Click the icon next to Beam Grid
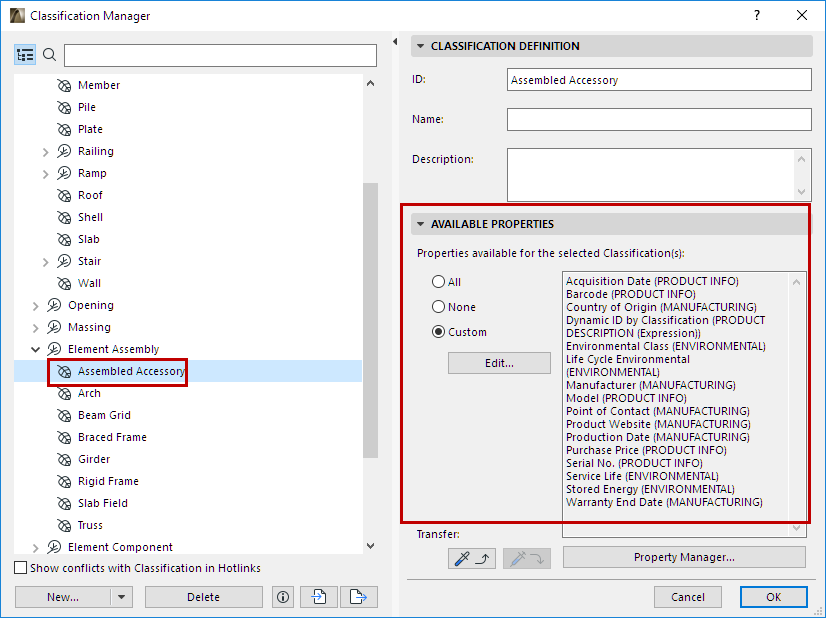This screenshot has height=618, width=826. point(64,416)
